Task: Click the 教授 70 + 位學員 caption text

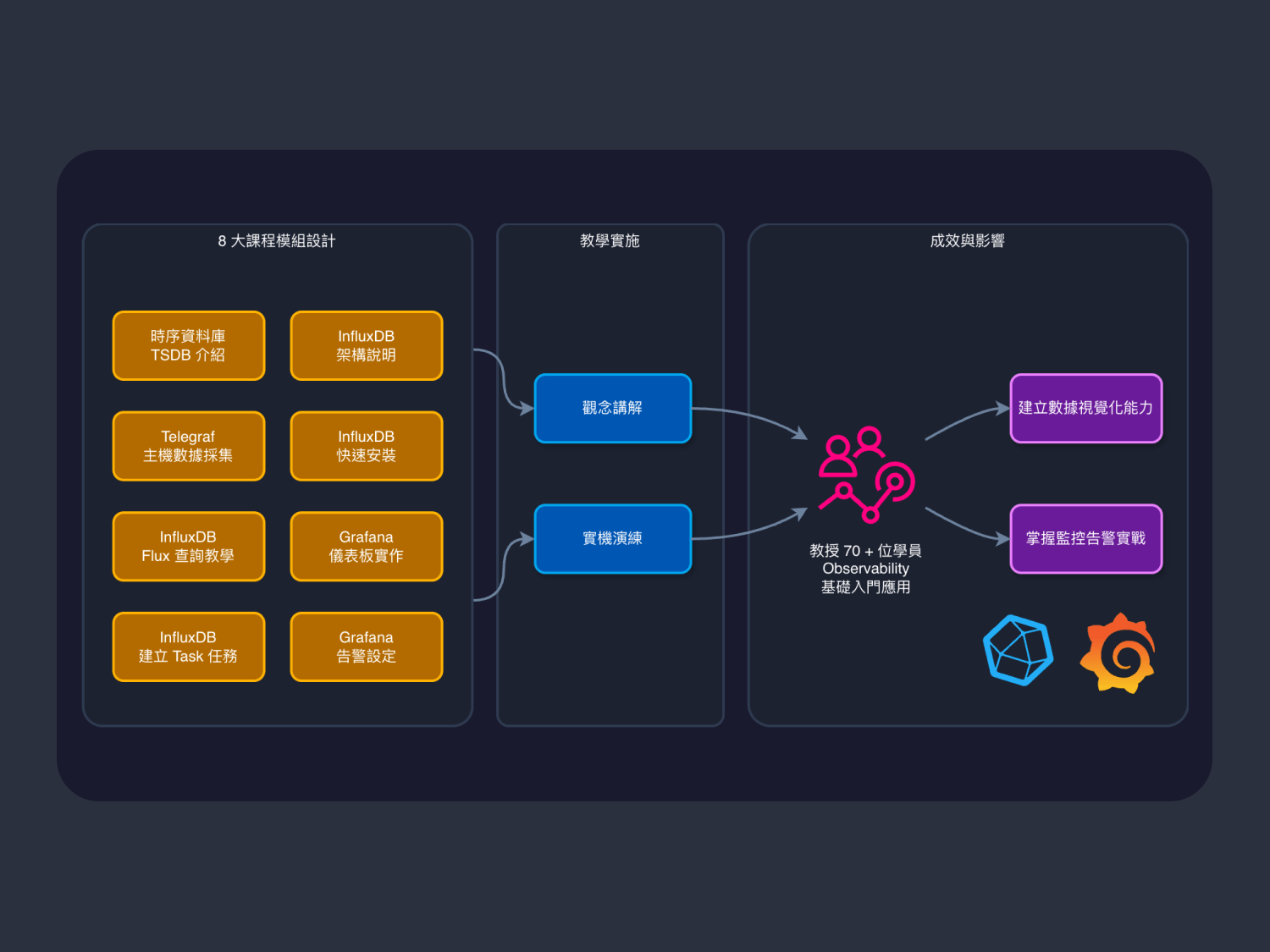Action: point(865,550)
